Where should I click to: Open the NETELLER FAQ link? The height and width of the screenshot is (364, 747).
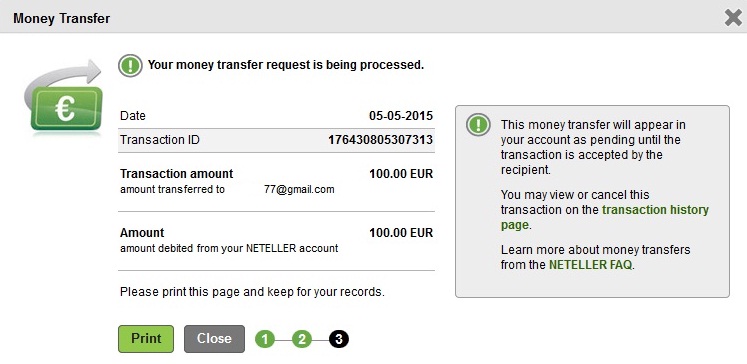click(x=591, y=265)
